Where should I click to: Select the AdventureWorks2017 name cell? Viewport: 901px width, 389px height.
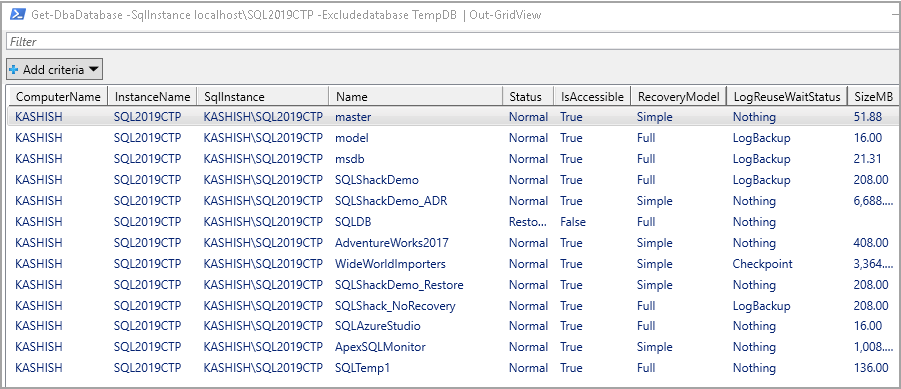pos(391,242)
